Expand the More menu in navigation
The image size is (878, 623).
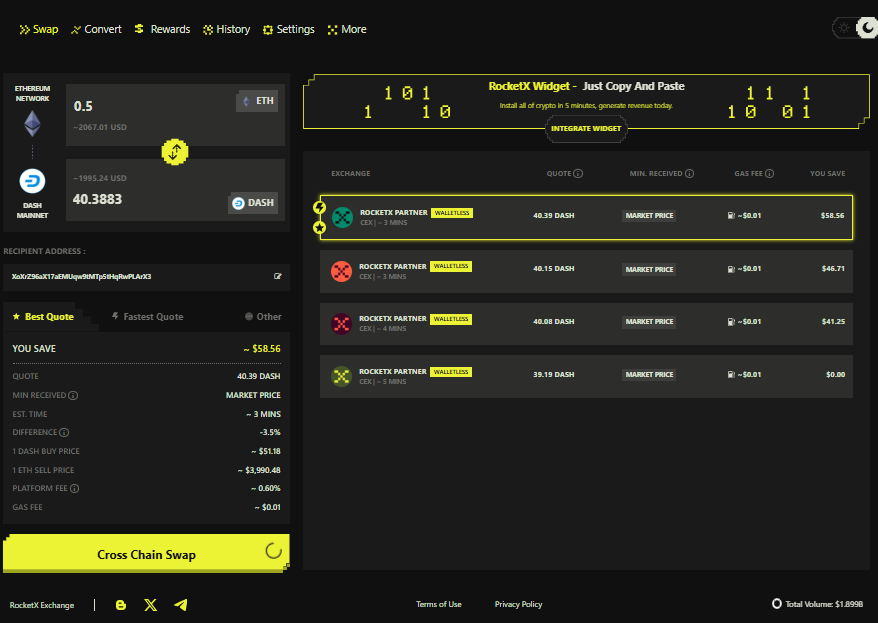347,29
